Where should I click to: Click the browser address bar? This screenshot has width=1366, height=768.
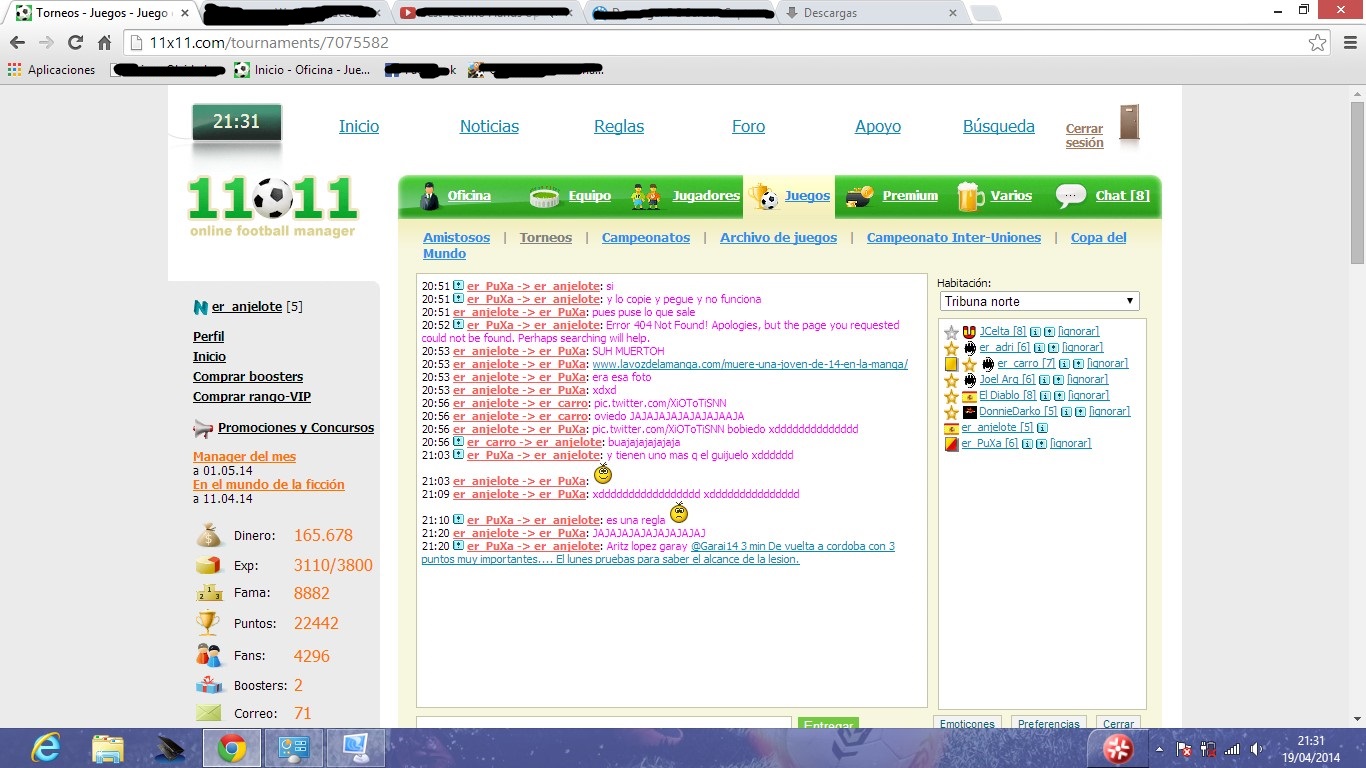[x=700, y=43]
